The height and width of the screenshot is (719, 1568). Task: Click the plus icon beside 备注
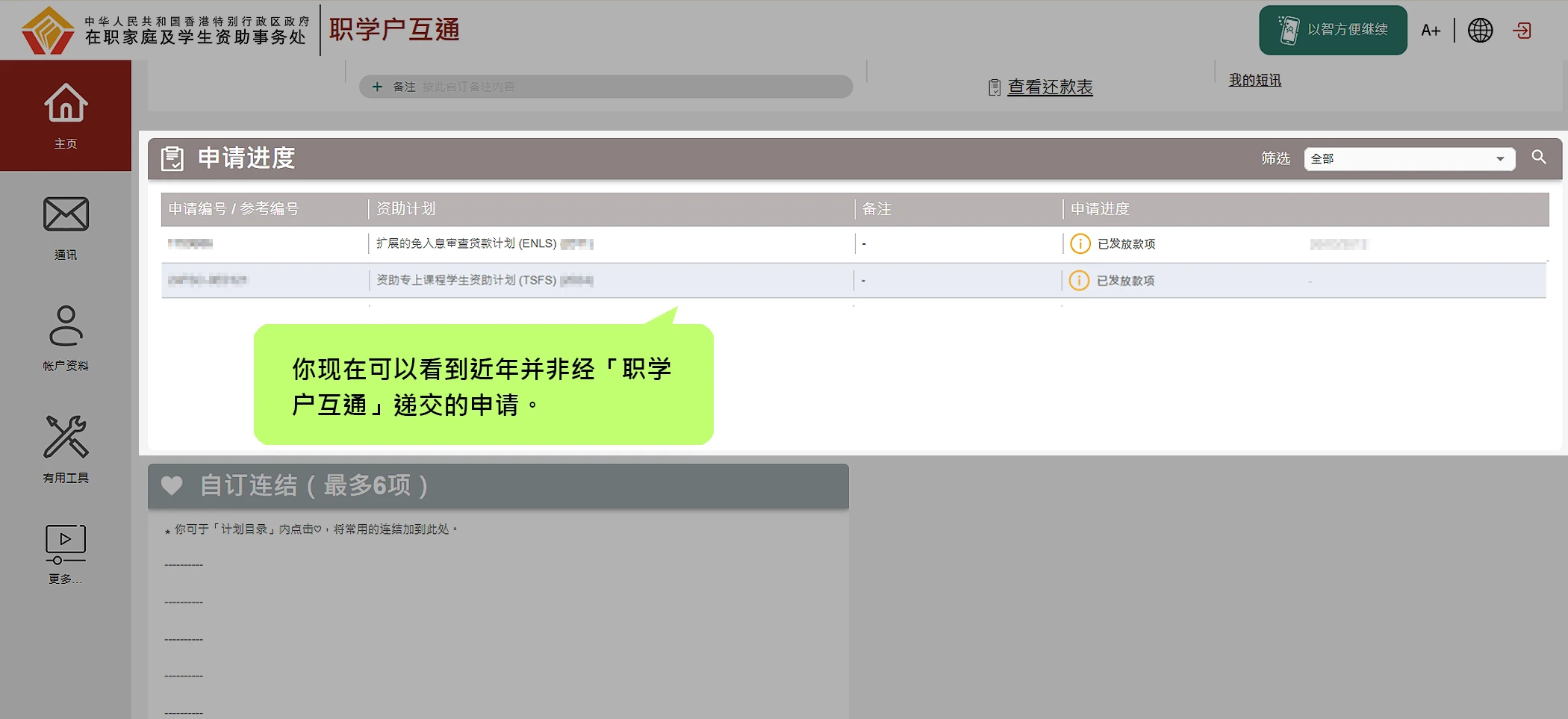pyautogui.click(x=377, y=87)
